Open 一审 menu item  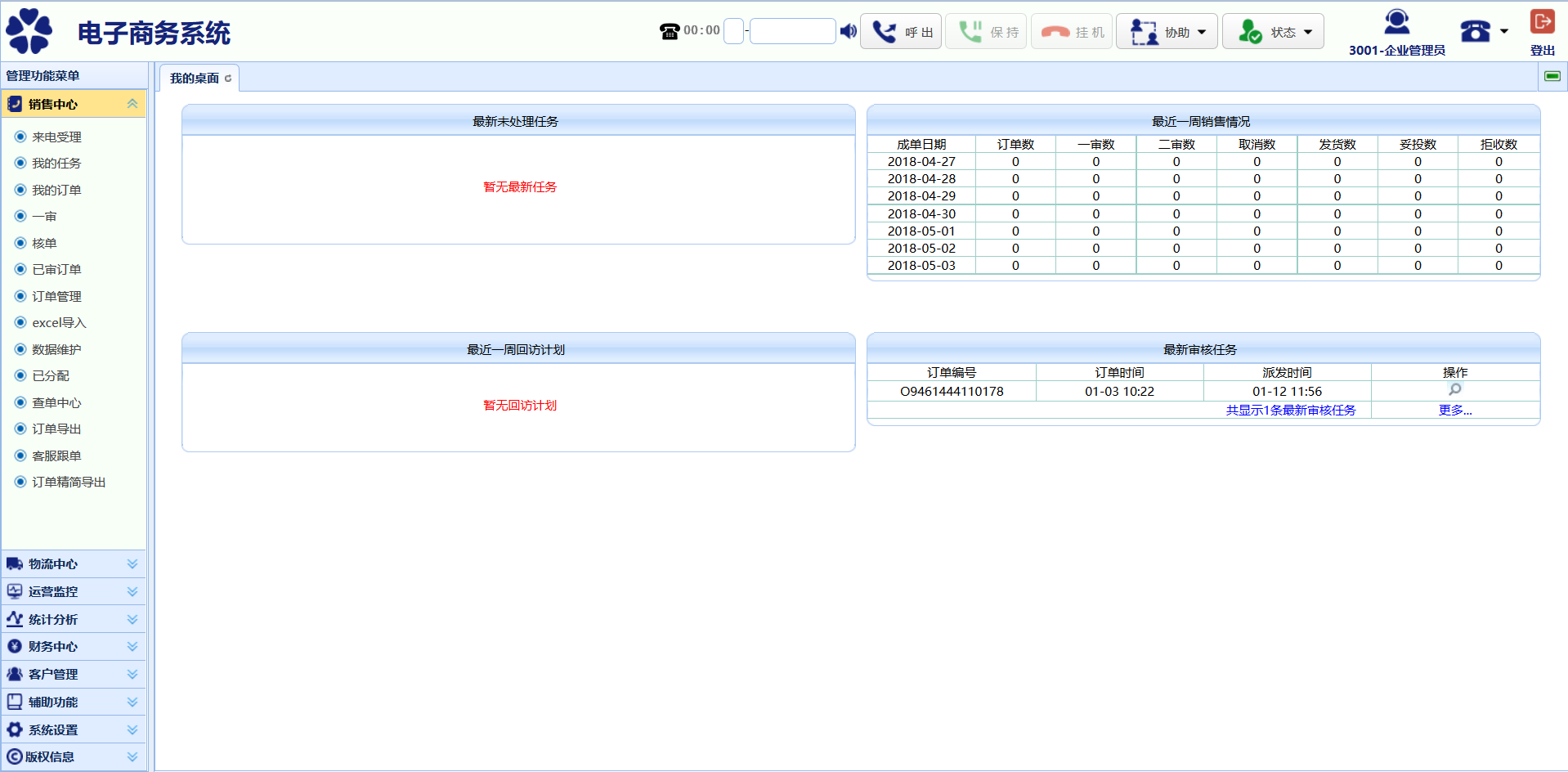click(x=44, y=216)
